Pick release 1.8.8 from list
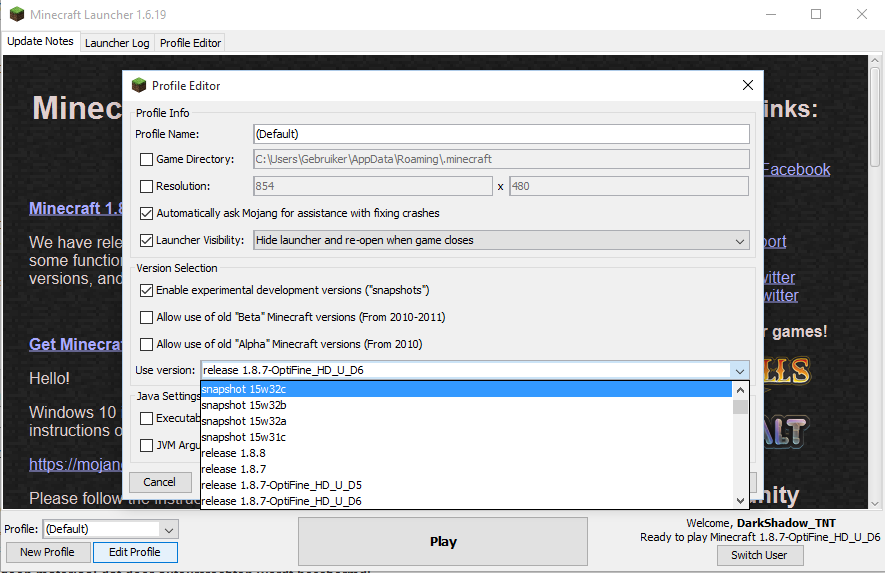This screenshot has width=885, height=573. 466,453
